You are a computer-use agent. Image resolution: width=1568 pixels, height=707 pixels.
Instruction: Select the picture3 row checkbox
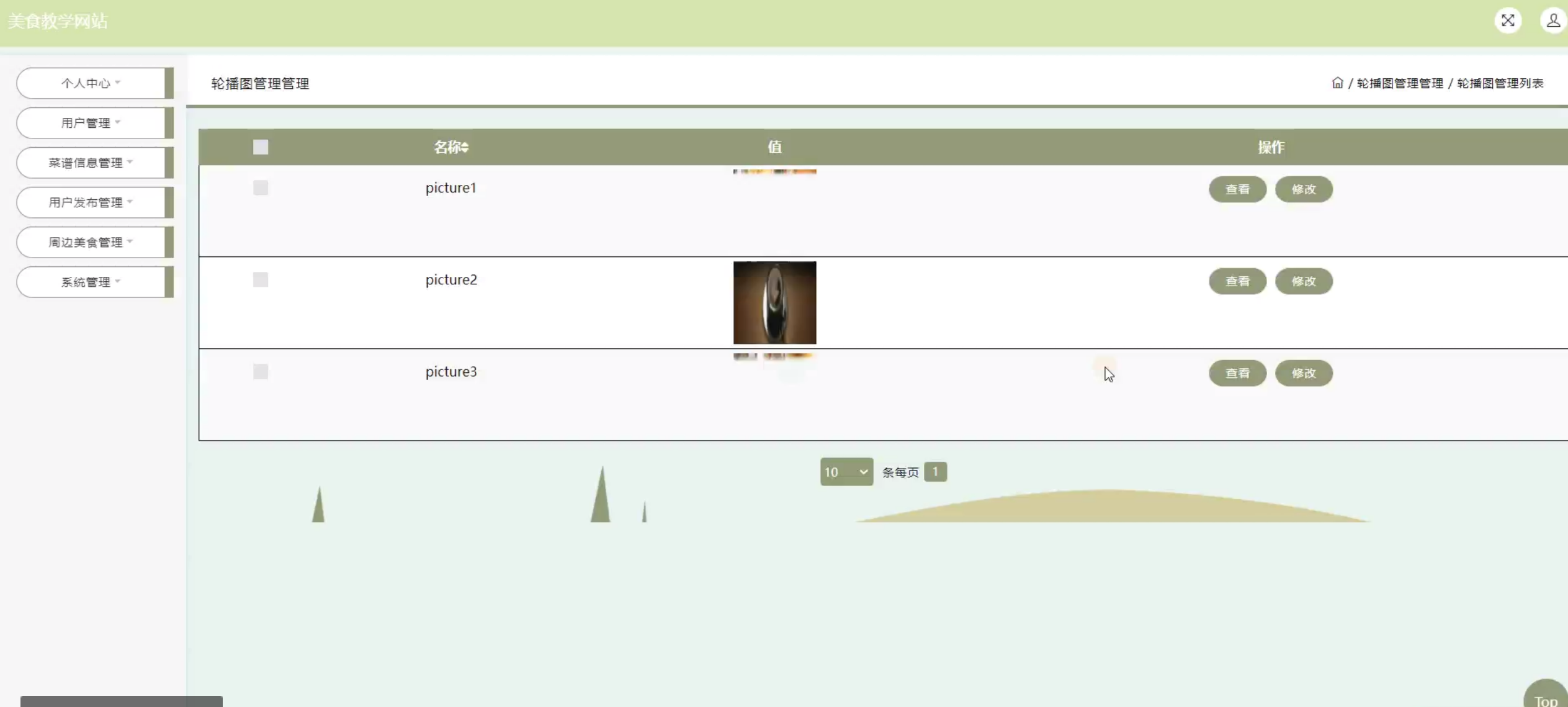pyautogui.click(x=261, y=372)
